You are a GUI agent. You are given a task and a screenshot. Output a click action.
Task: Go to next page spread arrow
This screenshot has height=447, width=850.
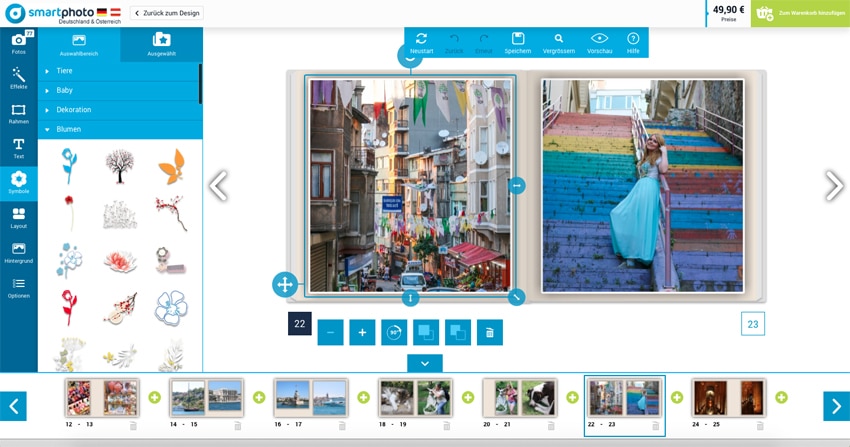click(834, 186)
